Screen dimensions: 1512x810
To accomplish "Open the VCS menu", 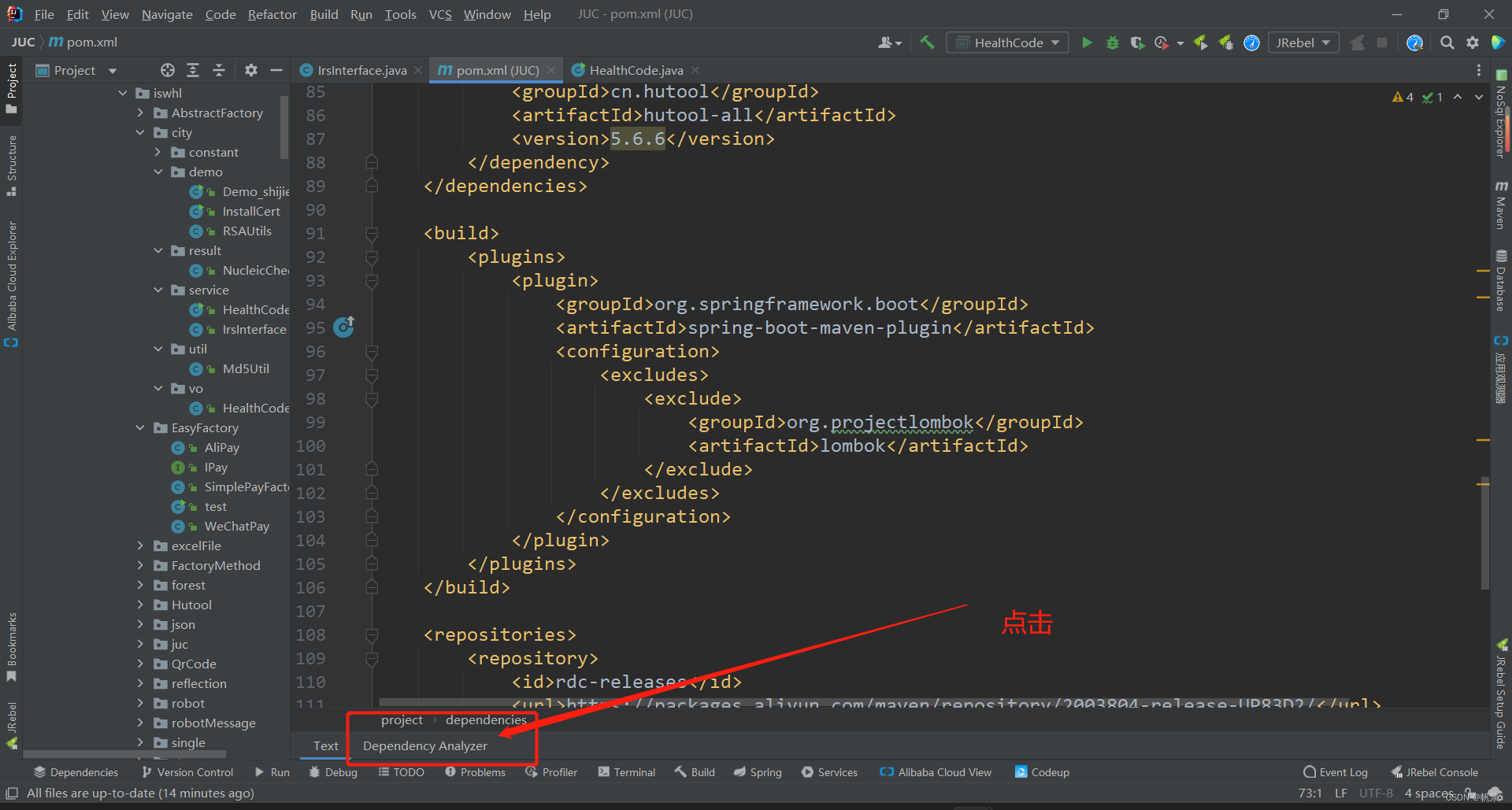I will pyautogui.click(x=440, y=14).
